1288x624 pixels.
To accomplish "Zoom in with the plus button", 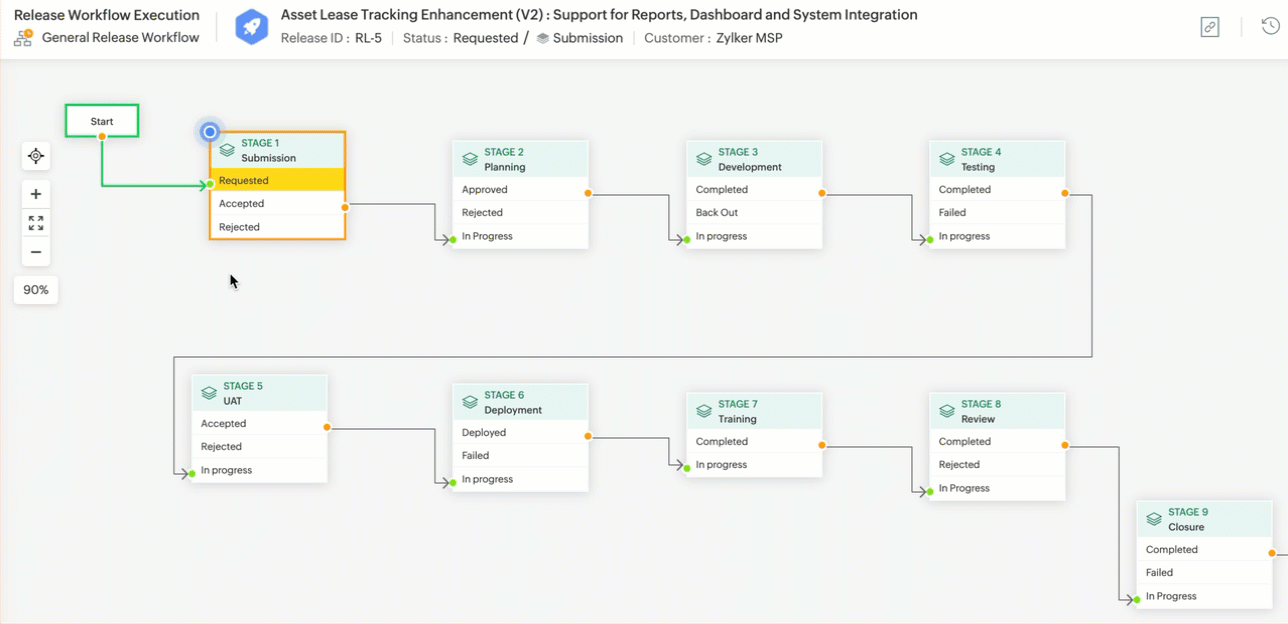I will (x=36, y=194).
